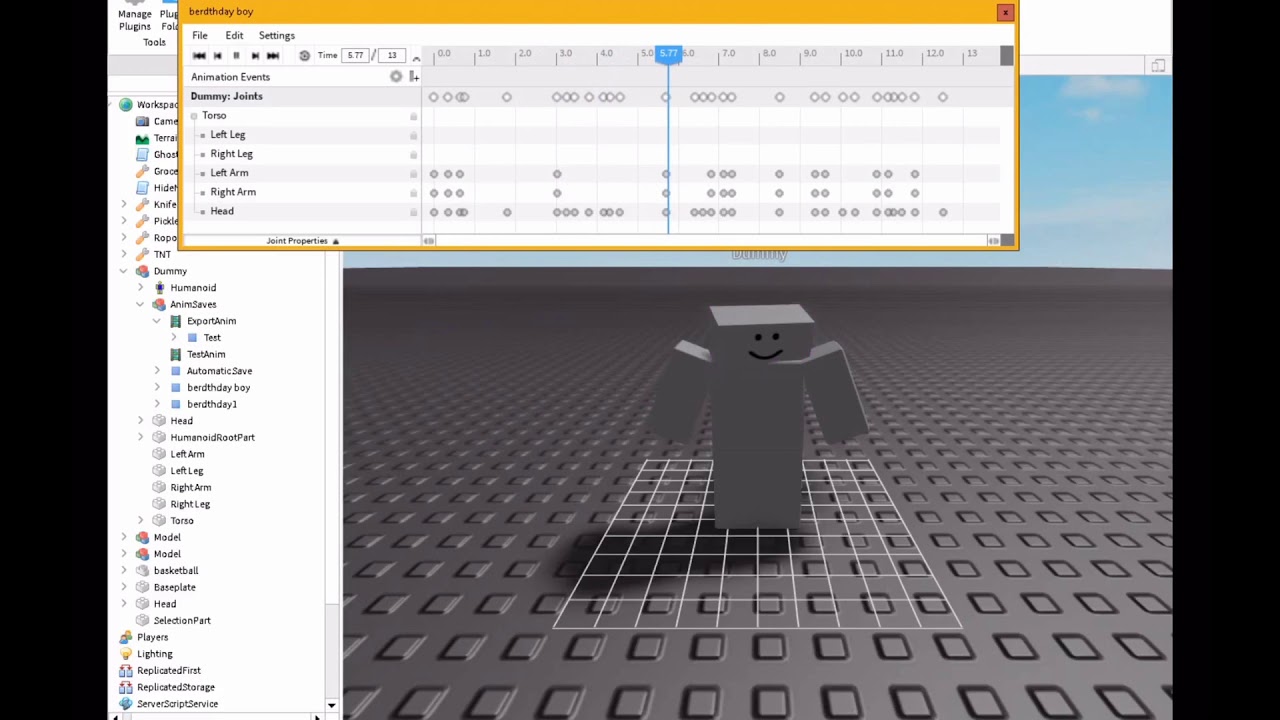The height and width of the screenshot is (720, 1280).
Task: Expand the basketball node in Explorer
Action: point(124,571)
